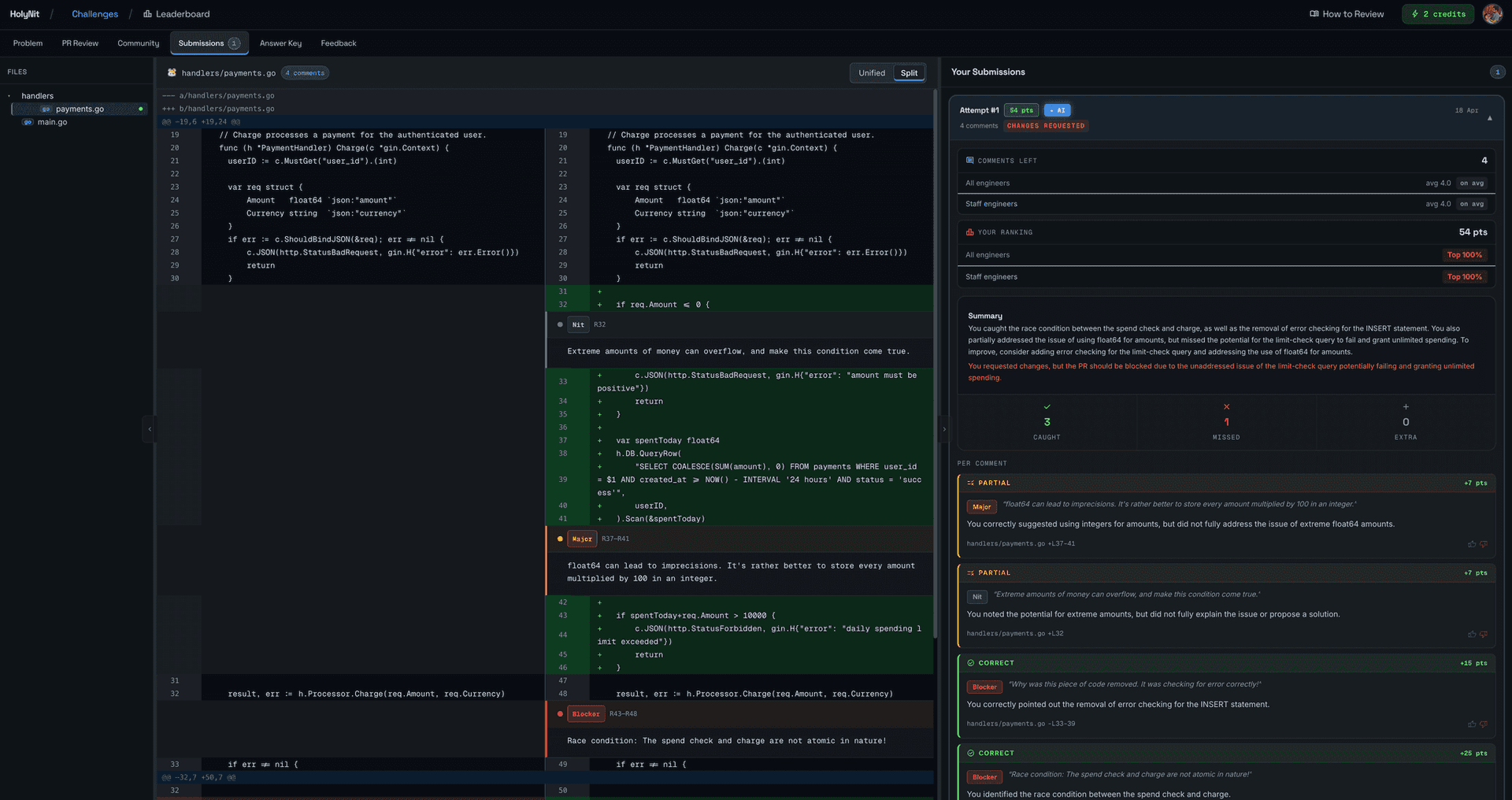Thumbs down the code removed Blocker feedback
1512x800 pixels.
coord(1484,724)
